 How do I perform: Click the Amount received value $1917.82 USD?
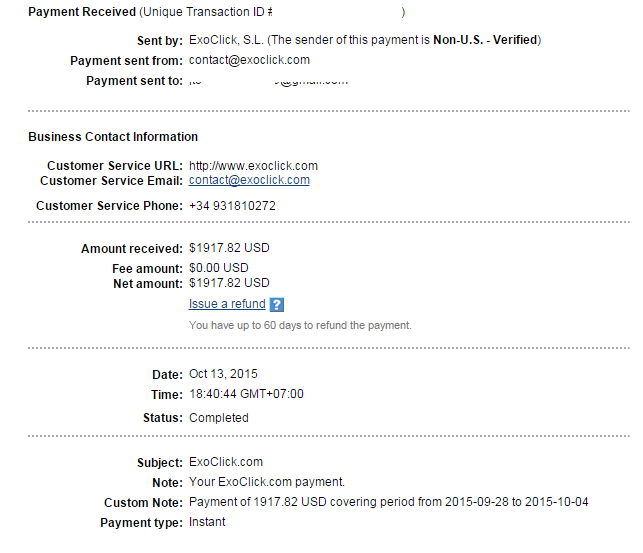[x=229, y=248]
